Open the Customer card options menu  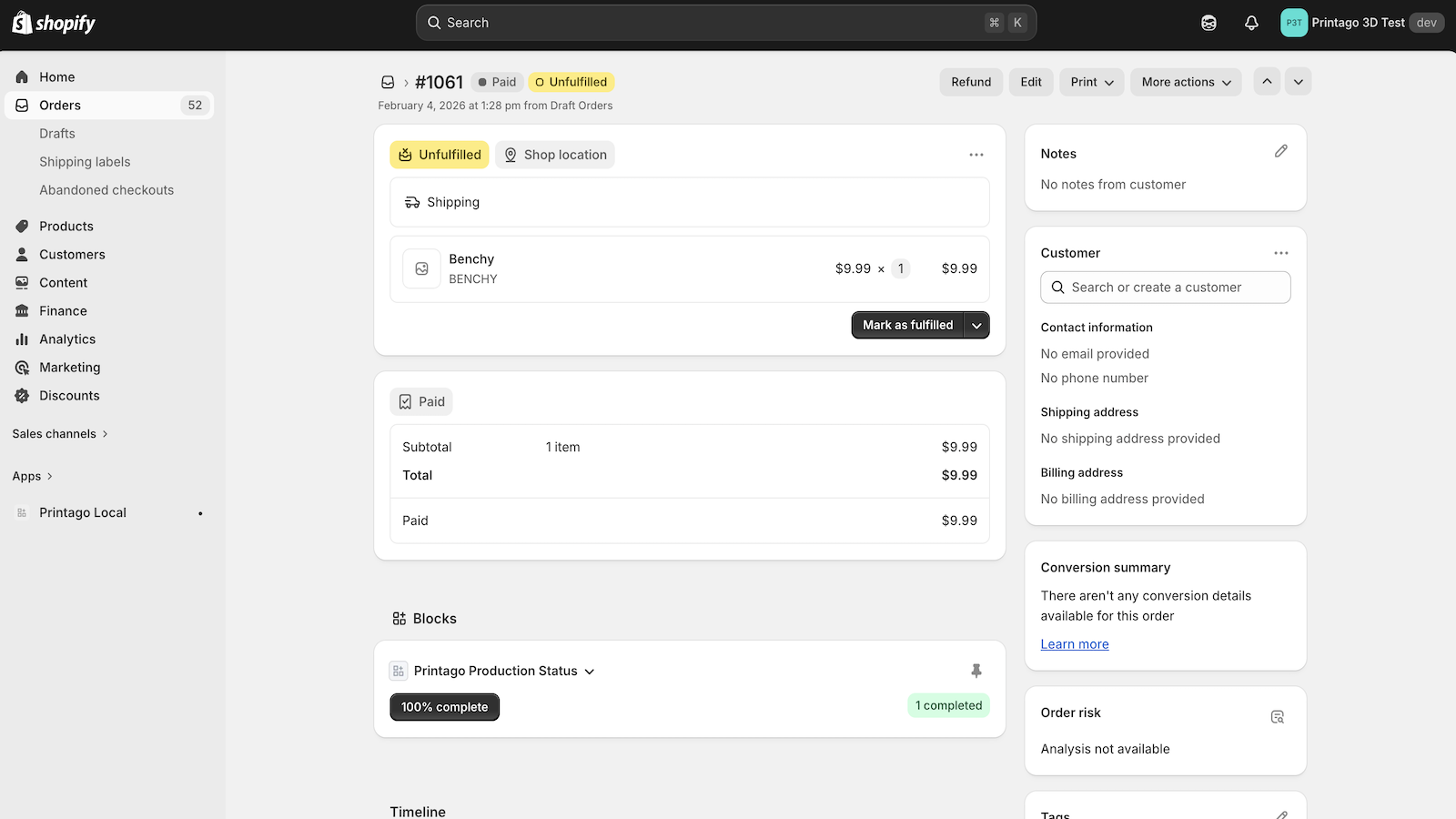[1281, 253]
